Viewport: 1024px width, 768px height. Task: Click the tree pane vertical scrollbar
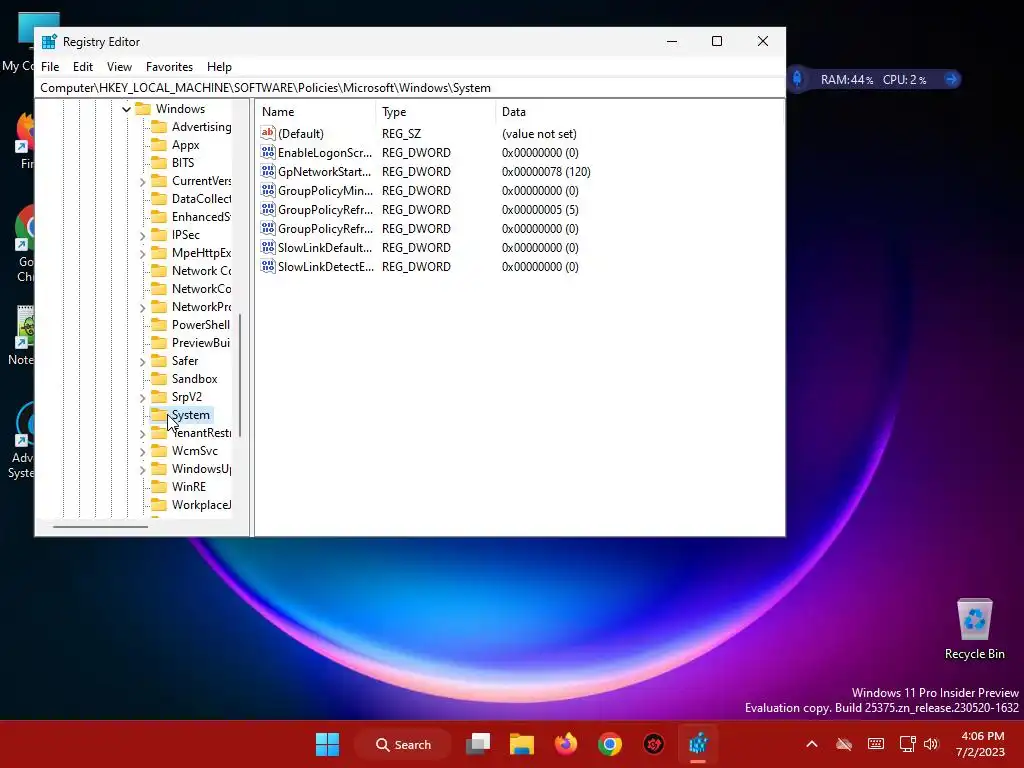240,375
